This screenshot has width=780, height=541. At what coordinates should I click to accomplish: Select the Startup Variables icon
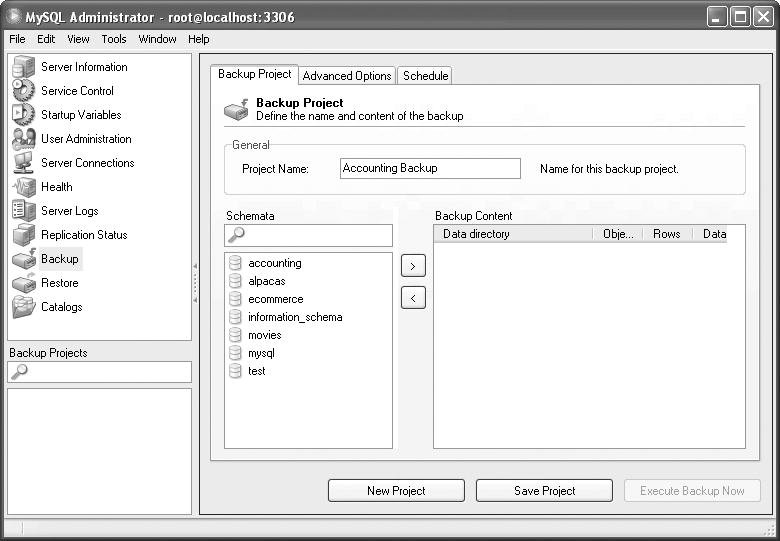[x=23, y=115]
